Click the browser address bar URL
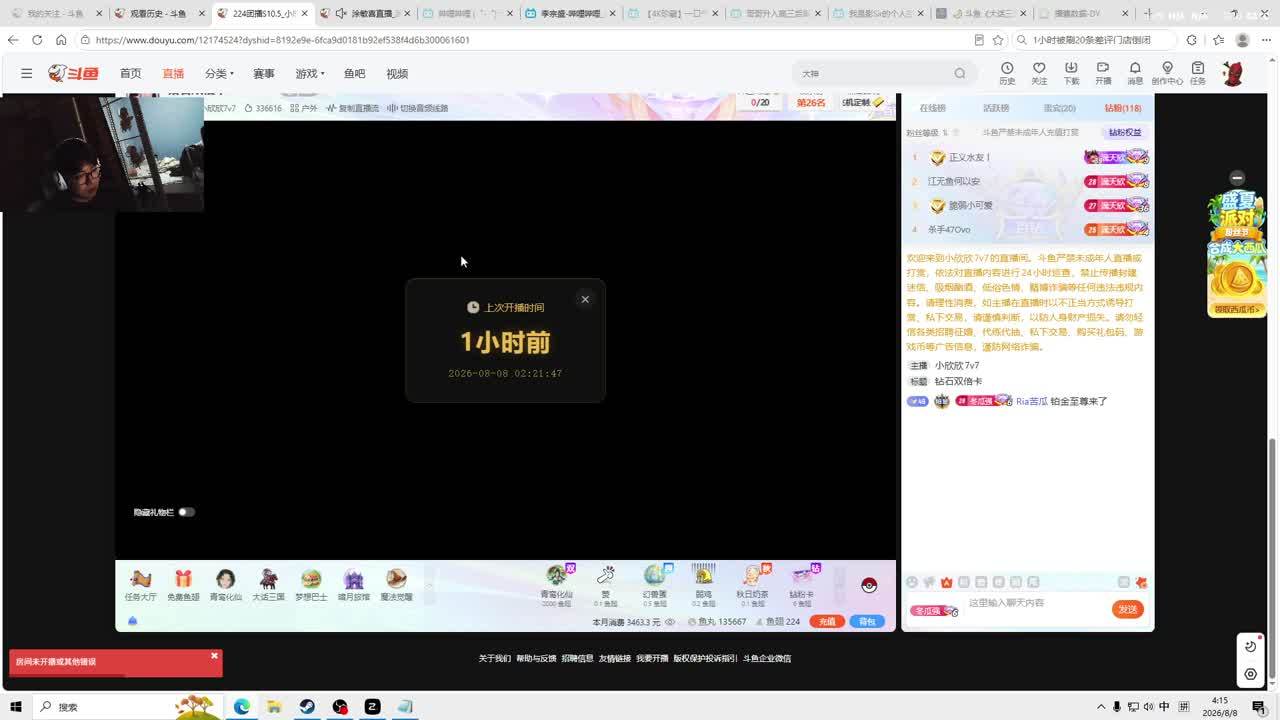 (x=283, y=40)
